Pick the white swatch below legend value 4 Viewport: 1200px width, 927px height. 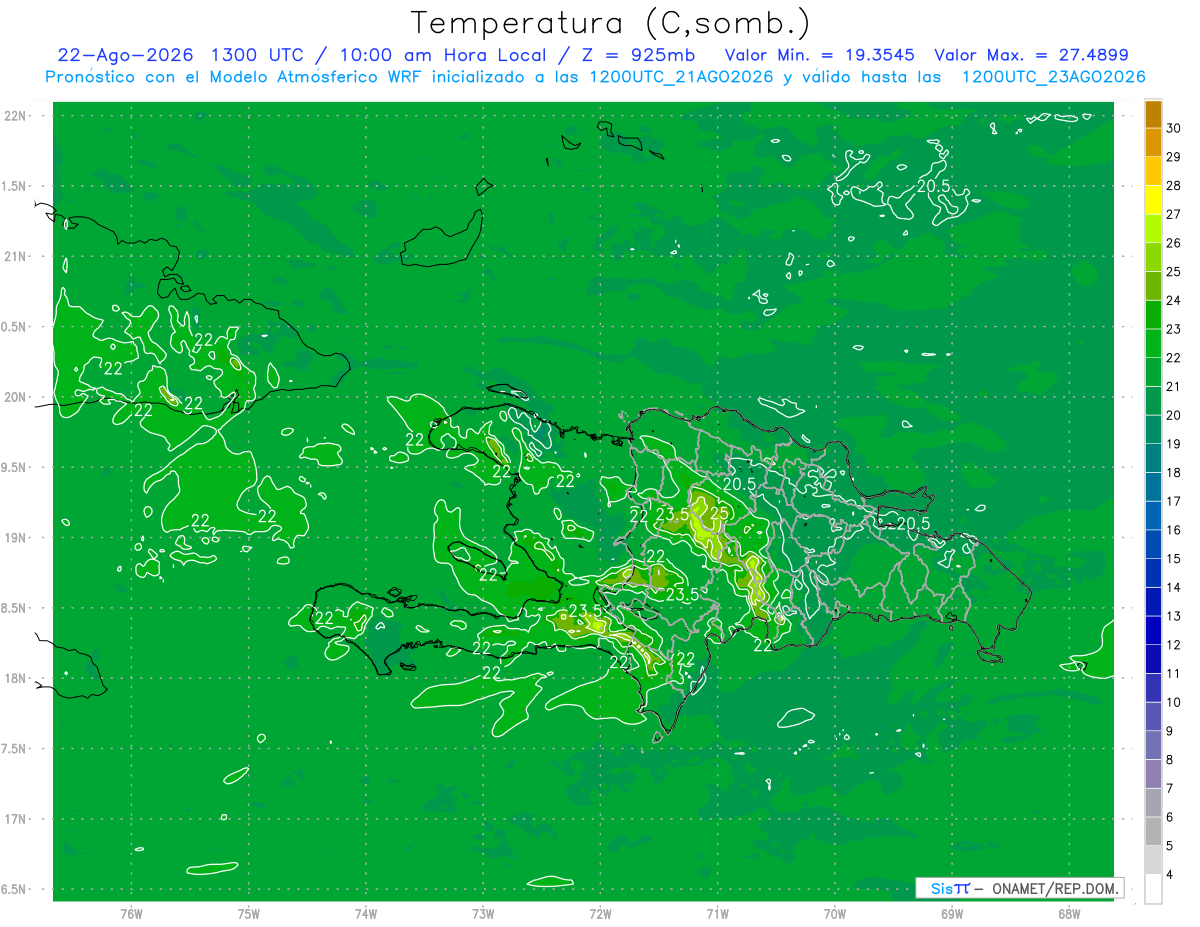click(x=1153, y=889)
